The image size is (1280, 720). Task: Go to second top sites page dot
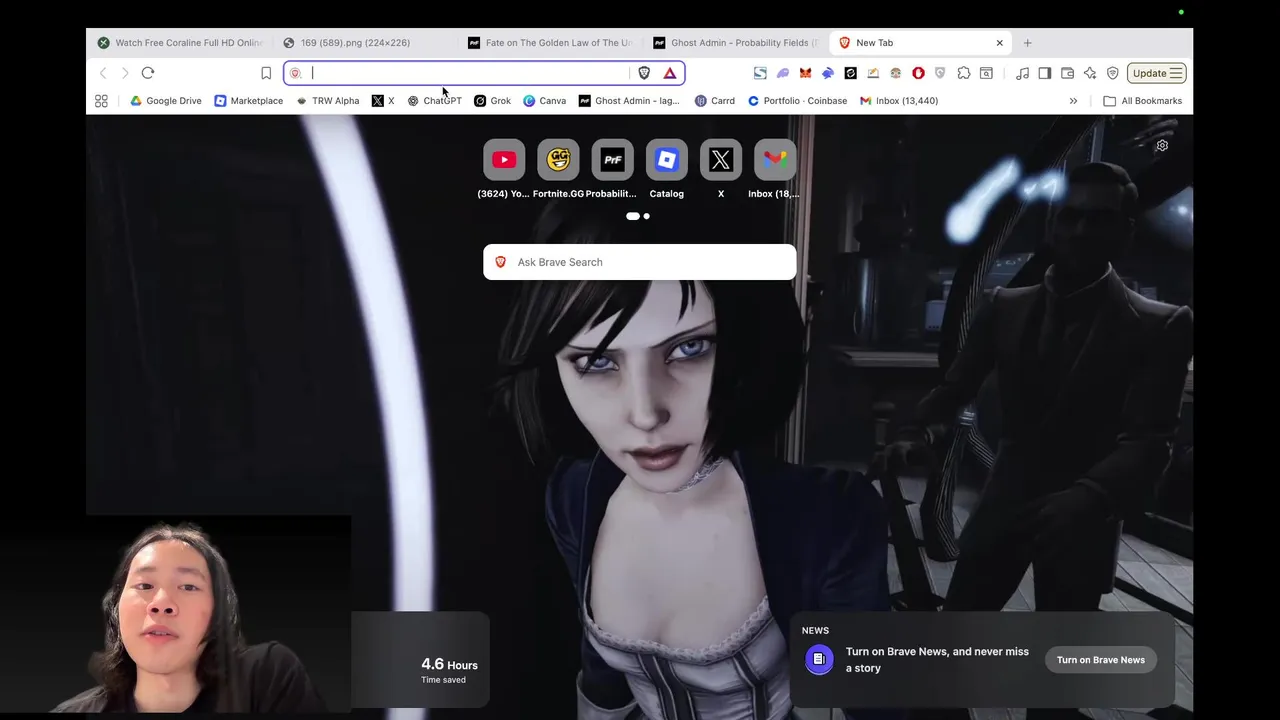tap(646, 216)
